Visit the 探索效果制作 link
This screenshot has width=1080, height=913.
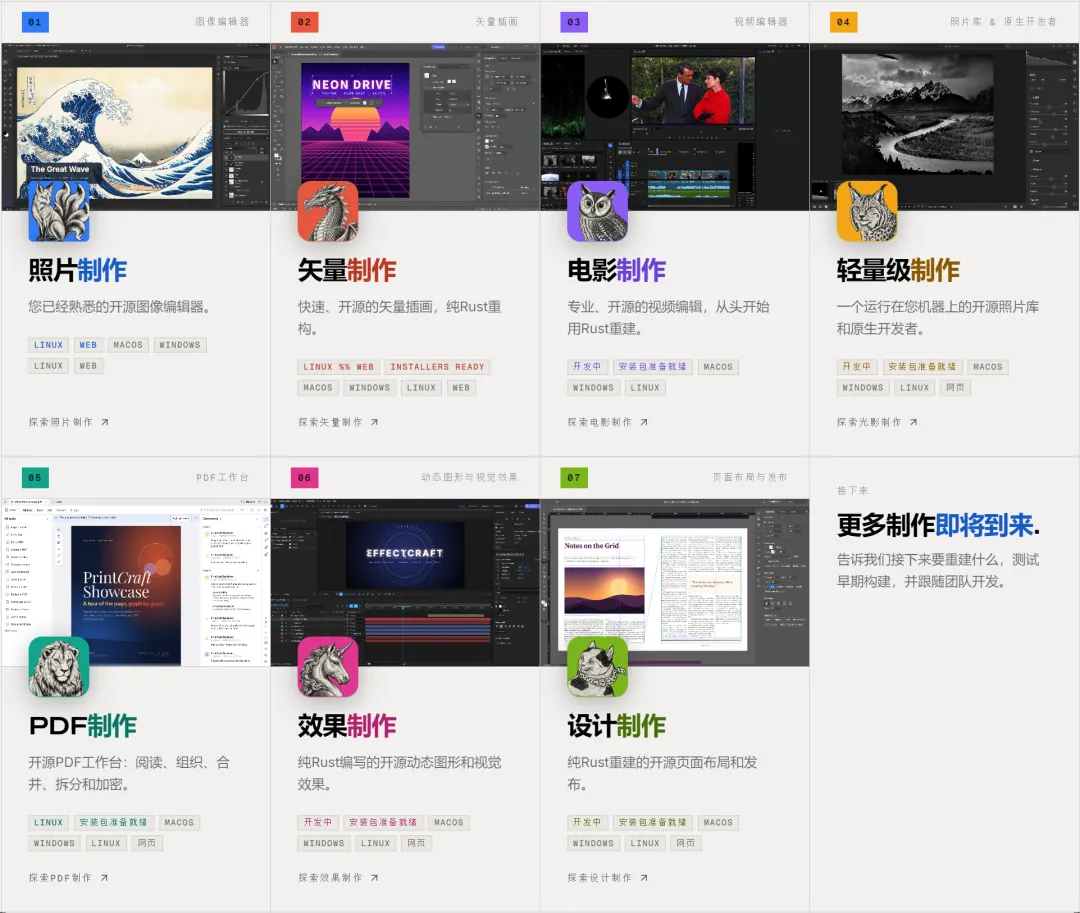338,878
